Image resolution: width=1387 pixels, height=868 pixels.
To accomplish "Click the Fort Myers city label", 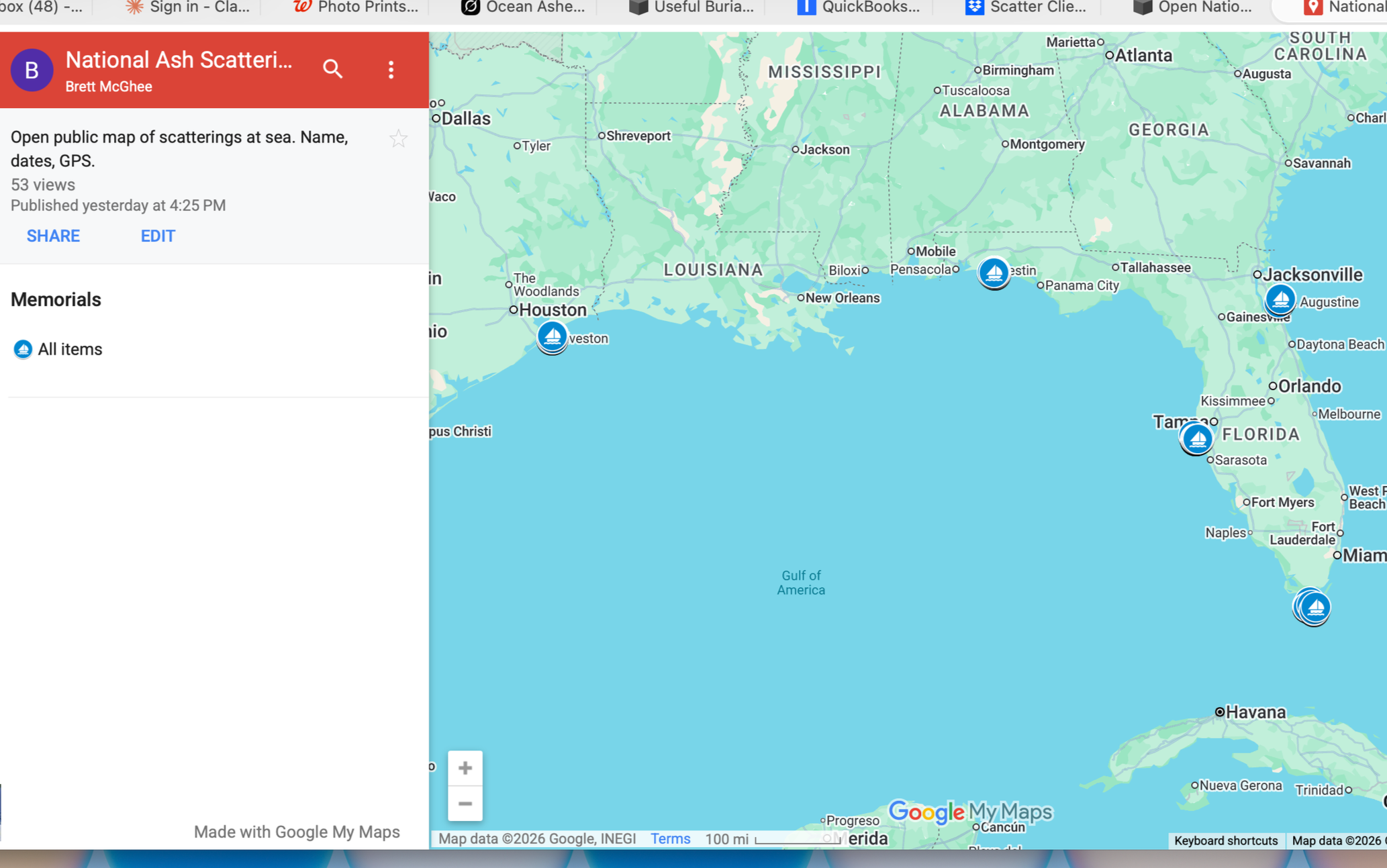I will [x=1283, y=502].
